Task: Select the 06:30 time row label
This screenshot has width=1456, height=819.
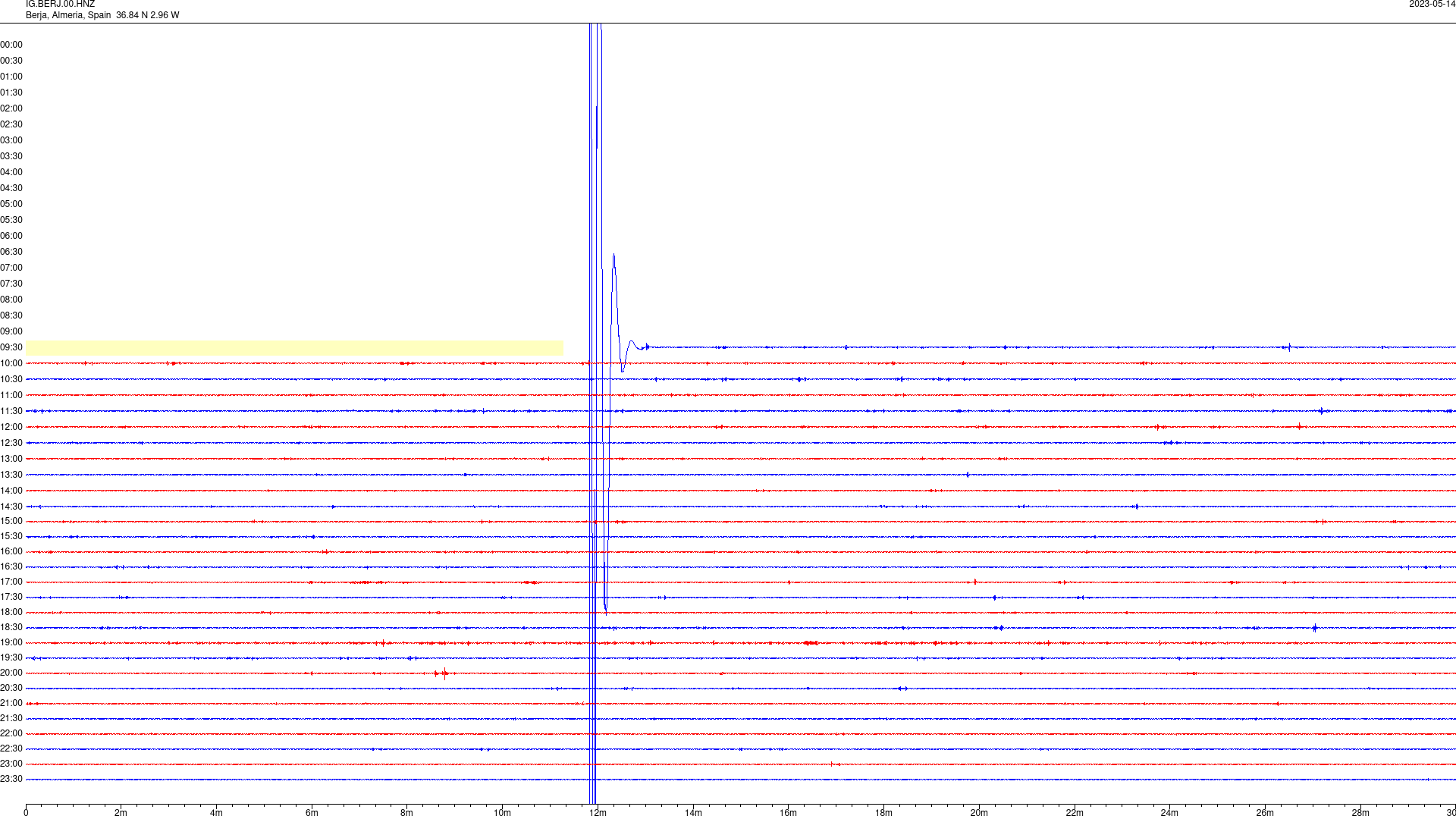Action: coord(11,252)
